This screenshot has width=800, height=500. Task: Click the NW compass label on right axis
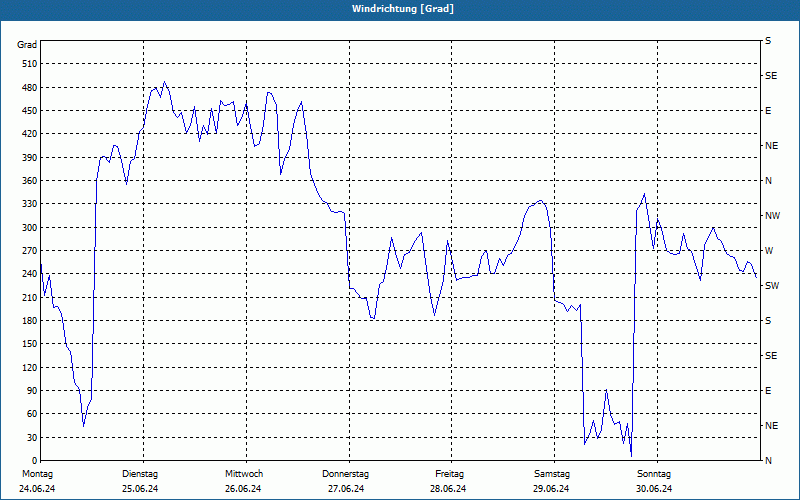point(772,216)
